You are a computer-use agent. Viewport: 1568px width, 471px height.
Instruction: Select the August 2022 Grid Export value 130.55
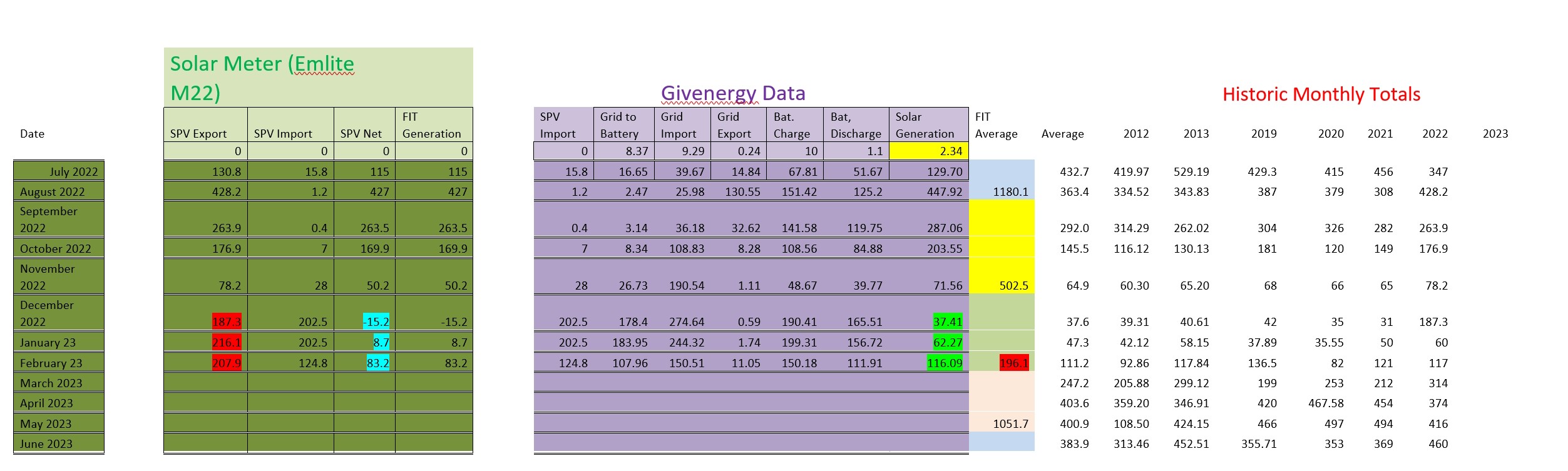742,191
